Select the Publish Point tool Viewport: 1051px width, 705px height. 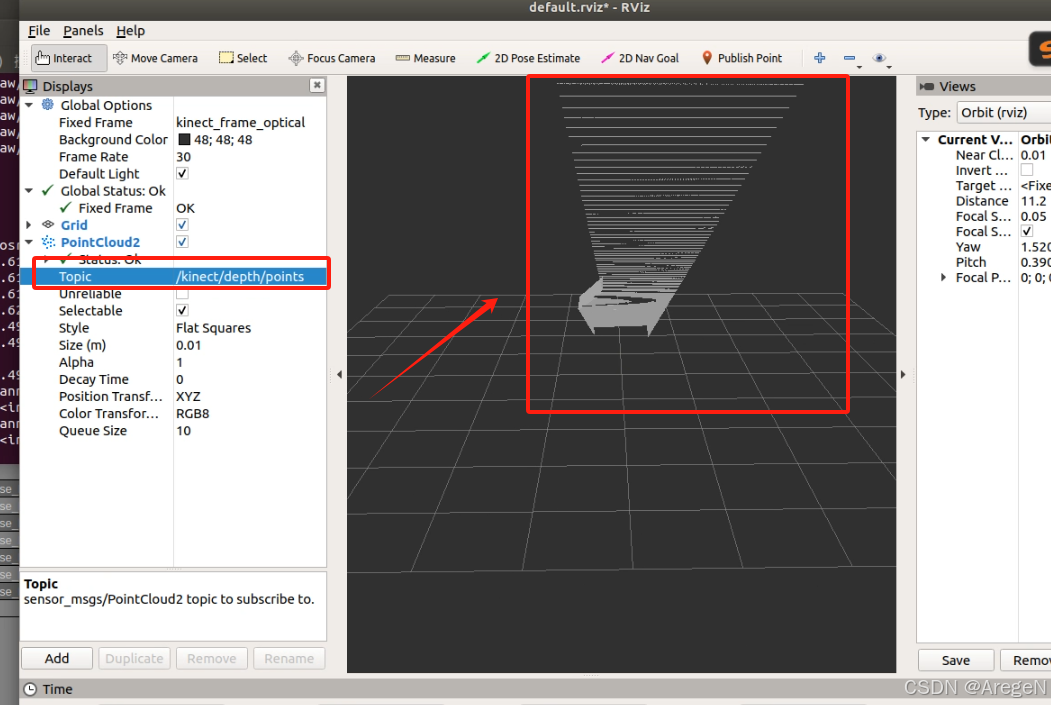[742, 58]
